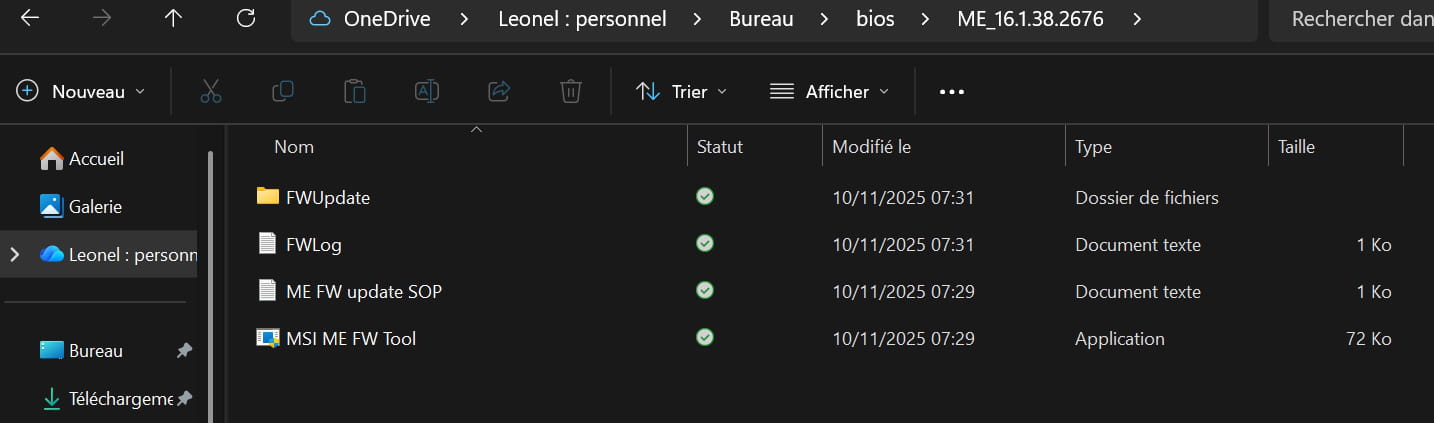
Task: Open the FWUpdate folder
Action: point(327,198)
